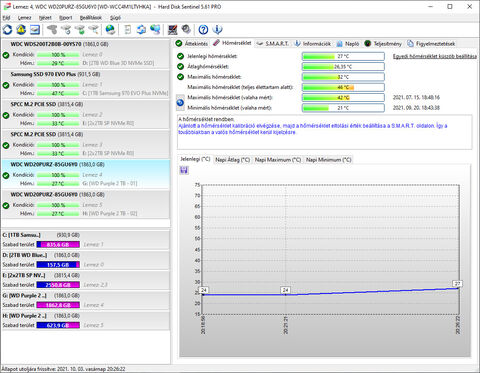Viewport: 480px width, 373px height.
Task: Switch to the Napló tab
Action: (348, 44)
